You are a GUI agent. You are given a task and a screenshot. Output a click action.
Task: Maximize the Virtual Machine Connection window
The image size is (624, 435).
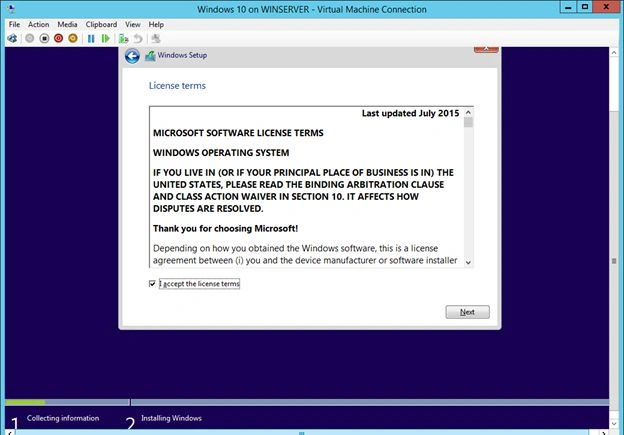tap(585, 7)
